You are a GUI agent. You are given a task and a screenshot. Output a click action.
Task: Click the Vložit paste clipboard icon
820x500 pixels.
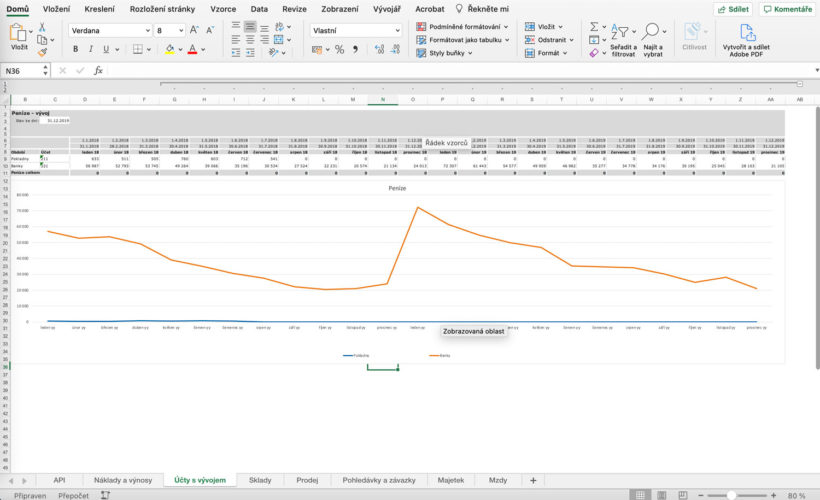point(17,32)
